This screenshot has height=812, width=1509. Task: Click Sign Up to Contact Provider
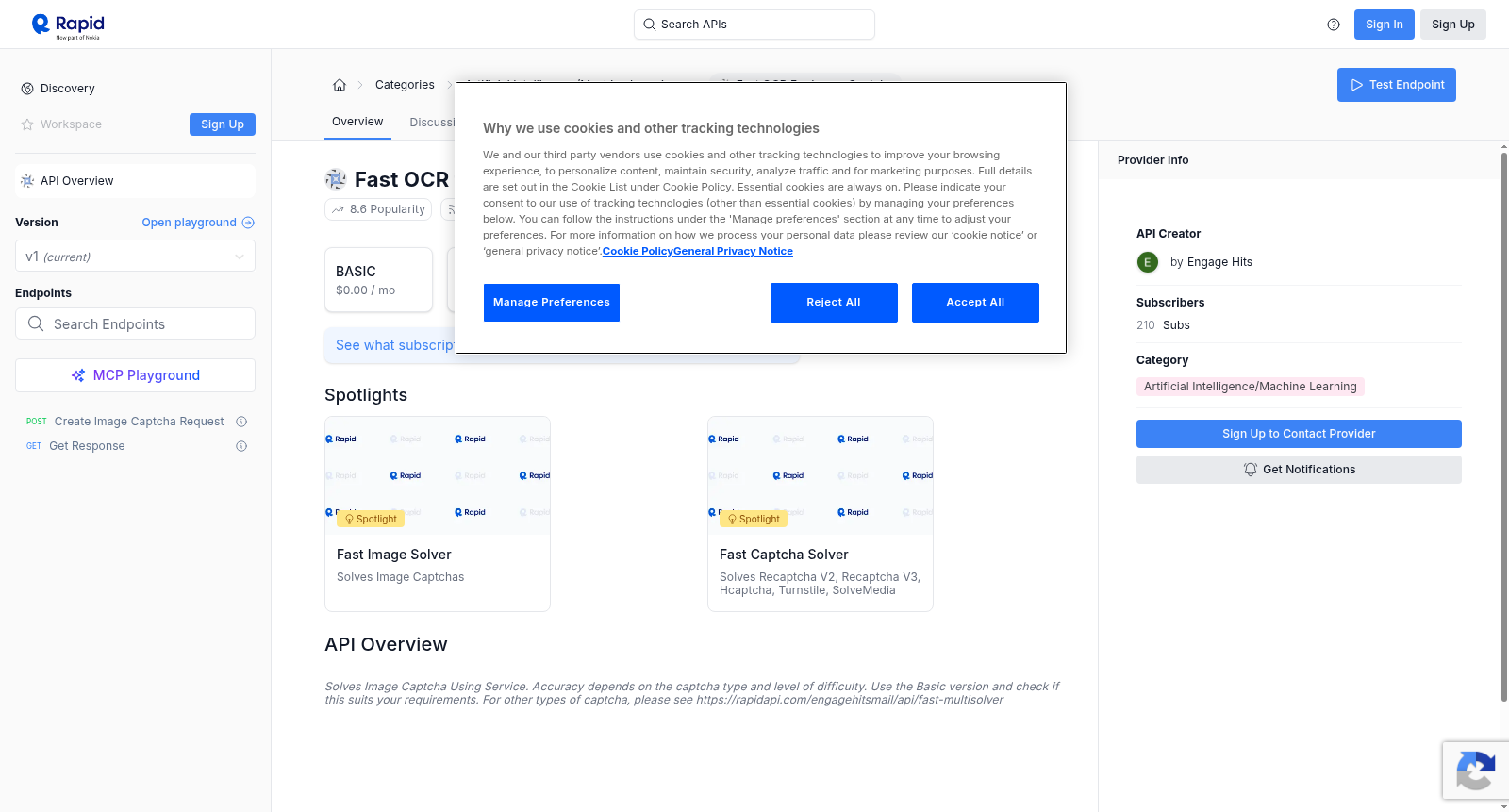coord(1299,434)
